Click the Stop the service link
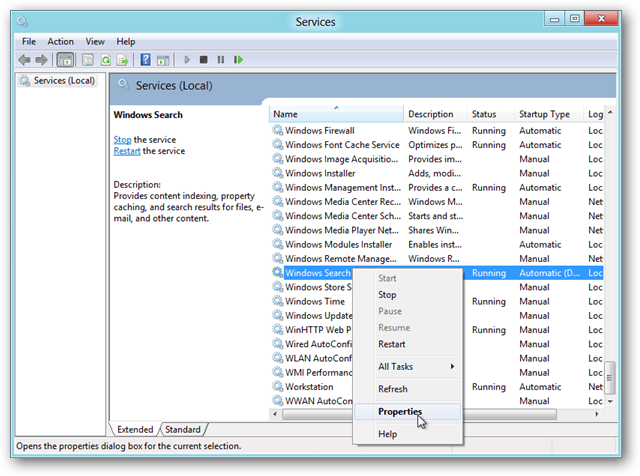 (122, 140)
